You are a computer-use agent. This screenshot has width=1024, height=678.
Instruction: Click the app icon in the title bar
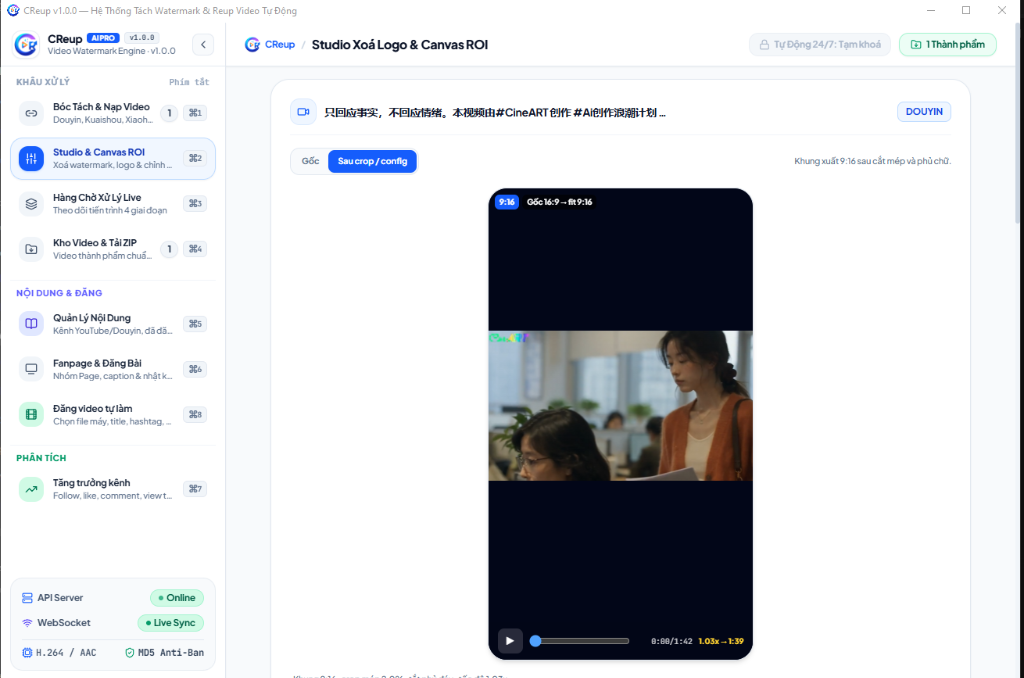12,10
